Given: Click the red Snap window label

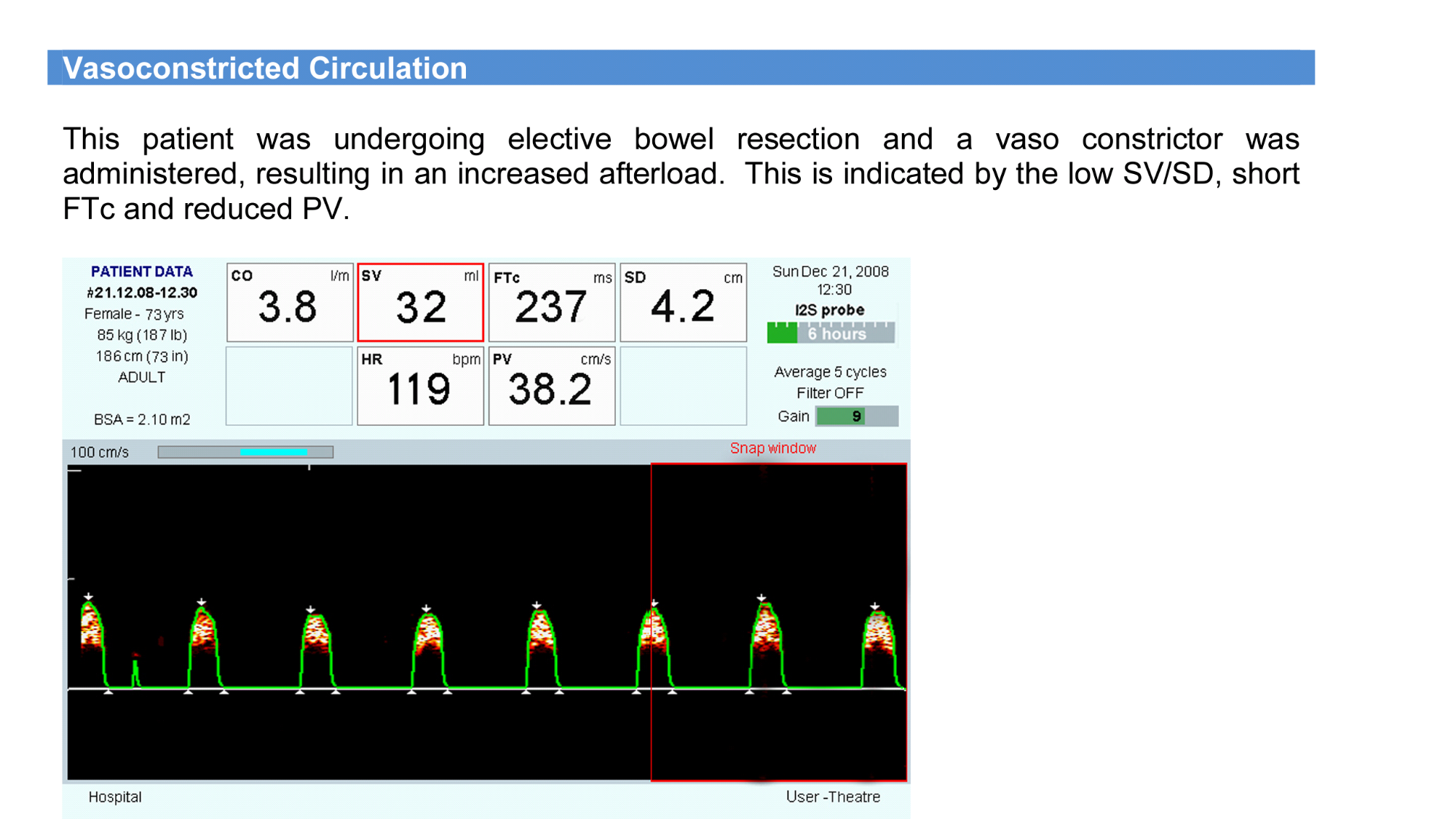Looking at the screenshot, I should [x=772, y=448].
